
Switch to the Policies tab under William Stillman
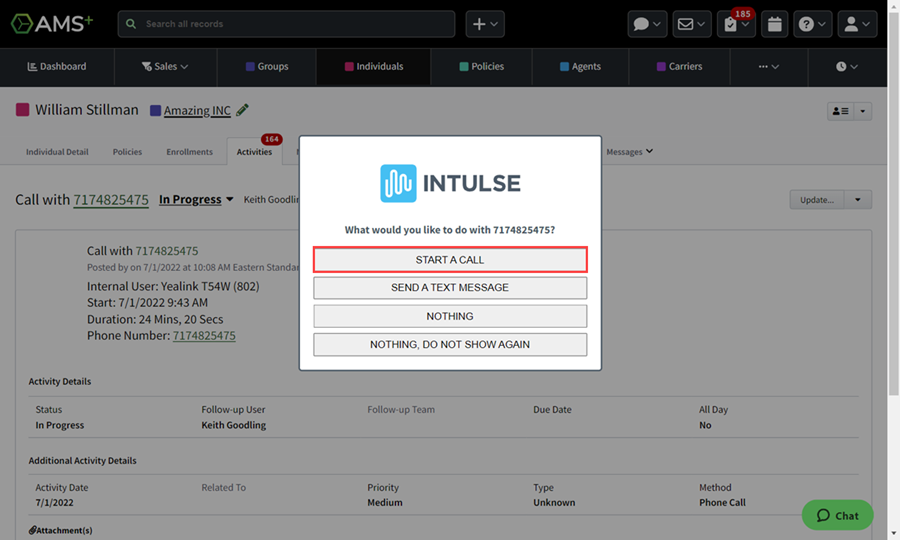[127, 152]
